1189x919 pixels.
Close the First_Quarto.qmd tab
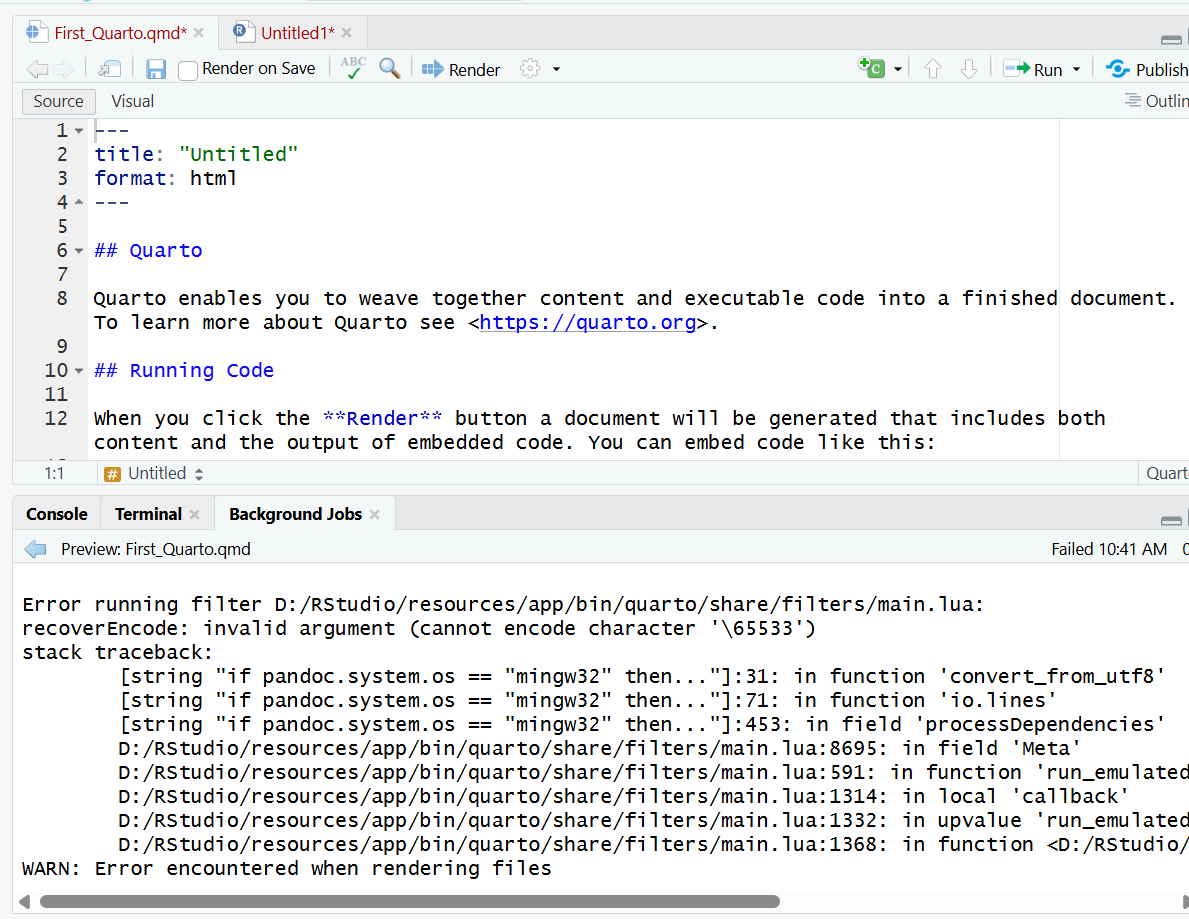point(199,33)
